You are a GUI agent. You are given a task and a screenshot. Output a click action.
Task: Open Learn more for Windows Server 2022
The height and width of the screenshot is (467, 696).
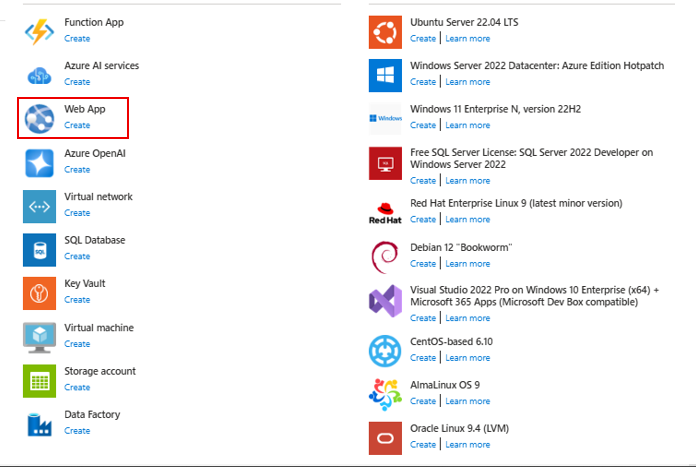point(468,82)
